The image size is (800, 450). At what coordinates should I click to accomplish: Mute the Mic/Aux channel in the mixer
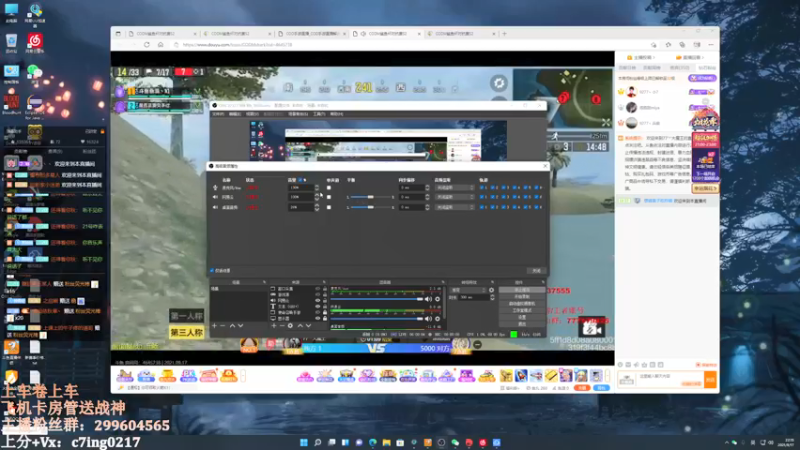coord(429,299)
